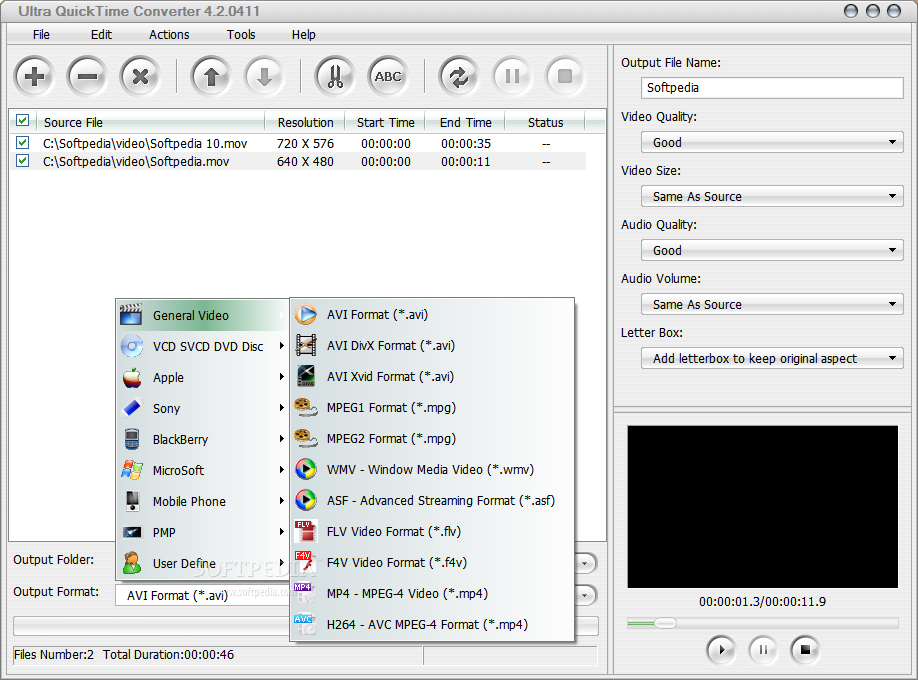Click the 720 X 576 resolution cell
The width and height of the screenshot is (918, 680).
coord(305,143)
